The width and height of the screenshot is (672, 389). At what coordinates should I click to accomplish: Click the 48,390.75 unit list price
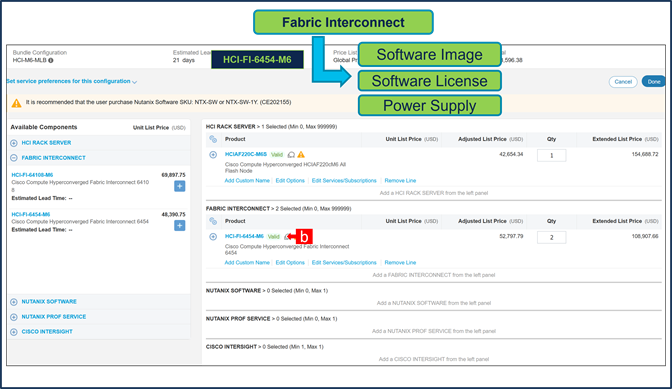(x=174, y=214)
